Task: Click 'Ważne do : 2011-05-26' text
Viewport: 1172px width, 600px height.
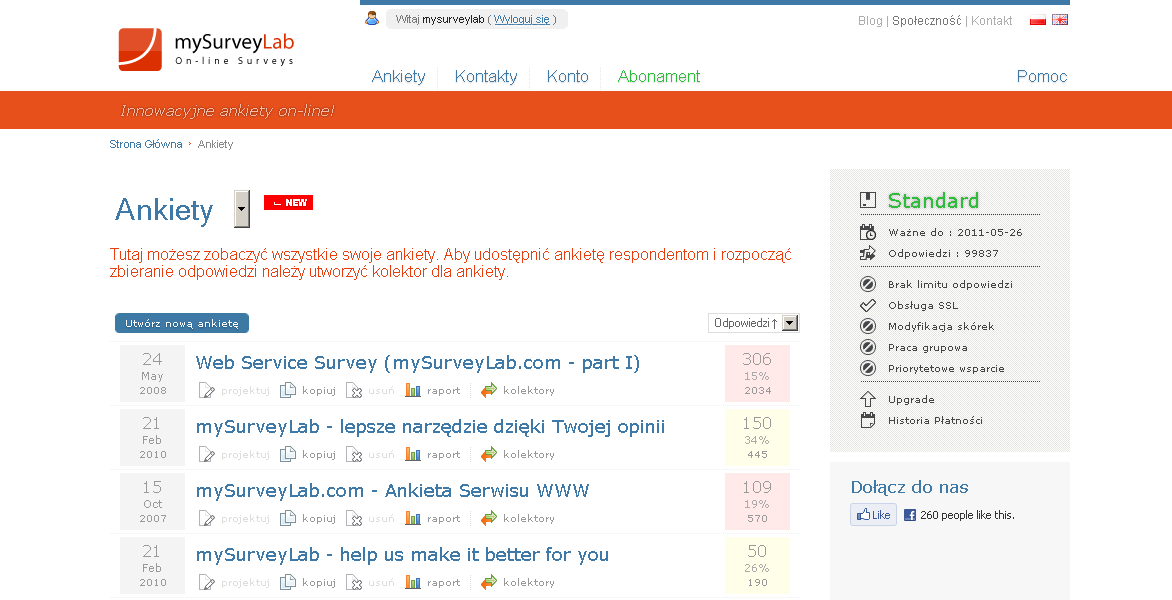Action: [955, 232]
